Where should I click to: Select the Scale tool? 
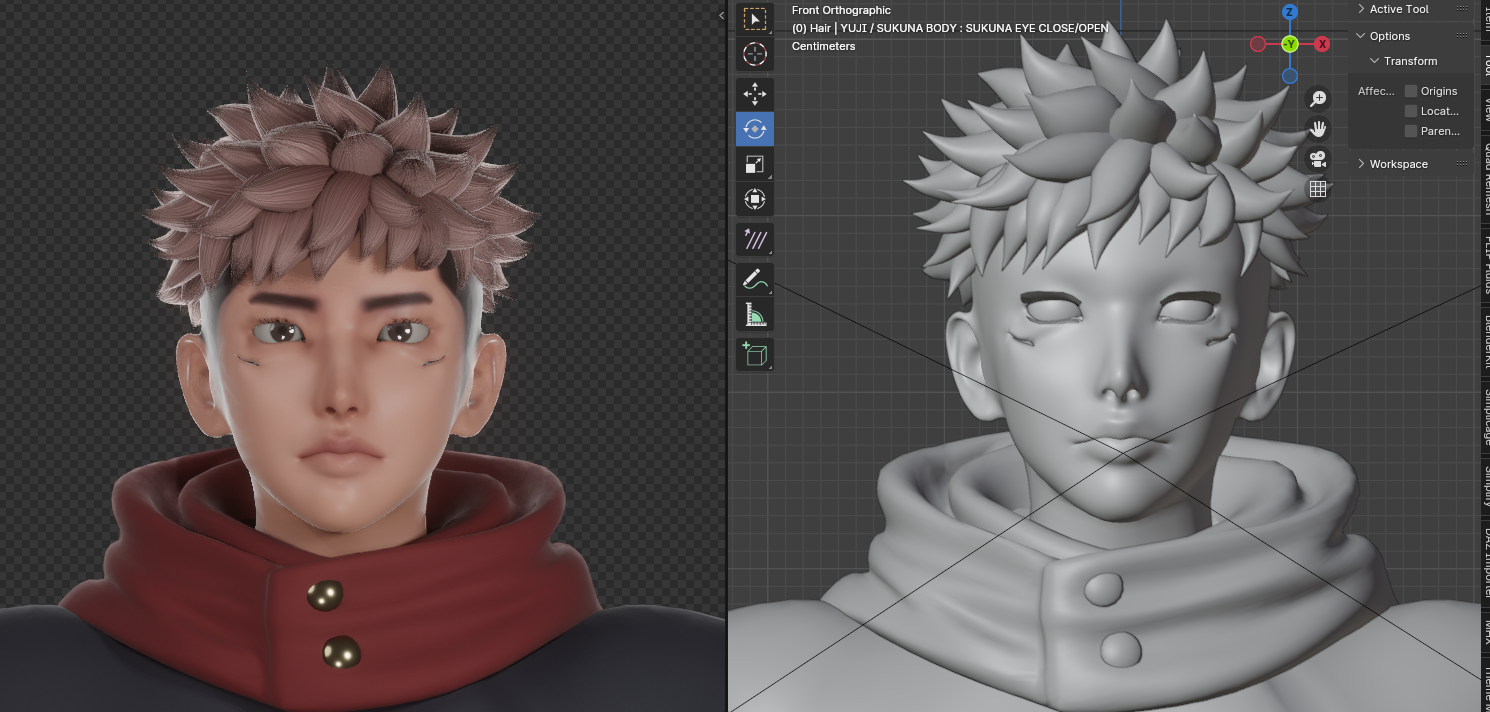click(x=754, y=164)
